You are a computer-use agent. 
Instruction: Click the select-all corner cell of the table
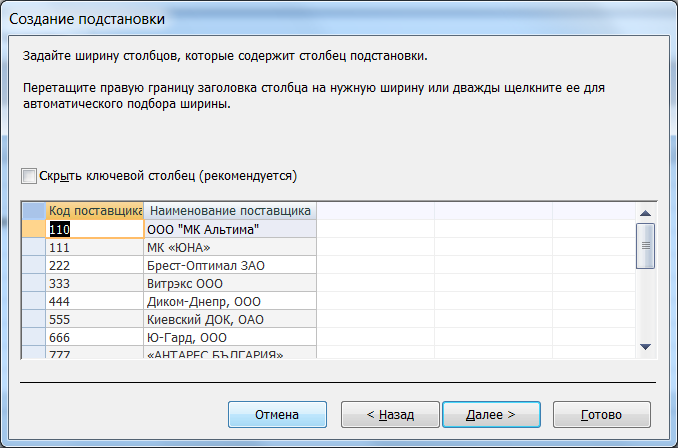[x=34, y=211]
